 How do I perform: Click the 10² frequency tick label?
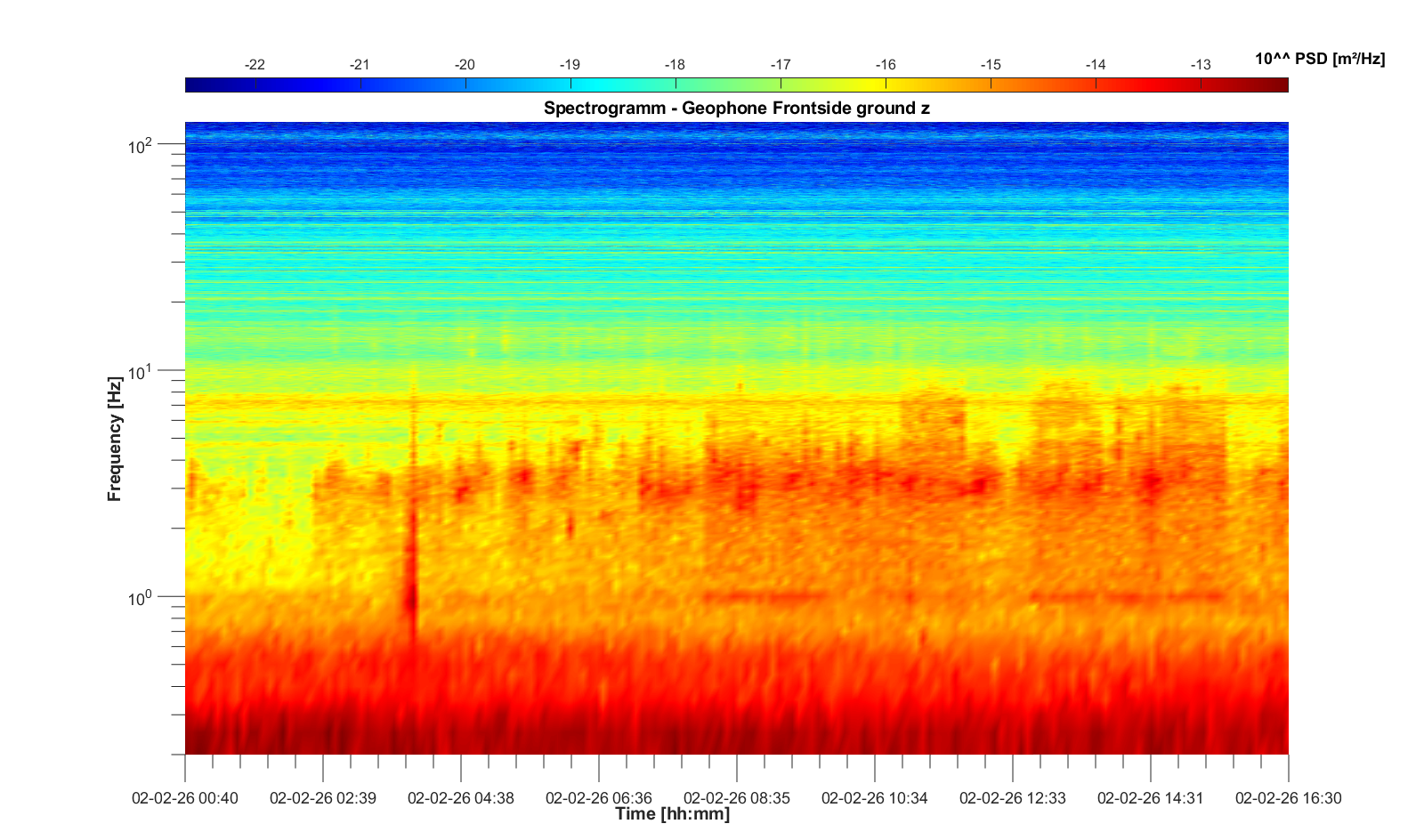tap(141, 145)
